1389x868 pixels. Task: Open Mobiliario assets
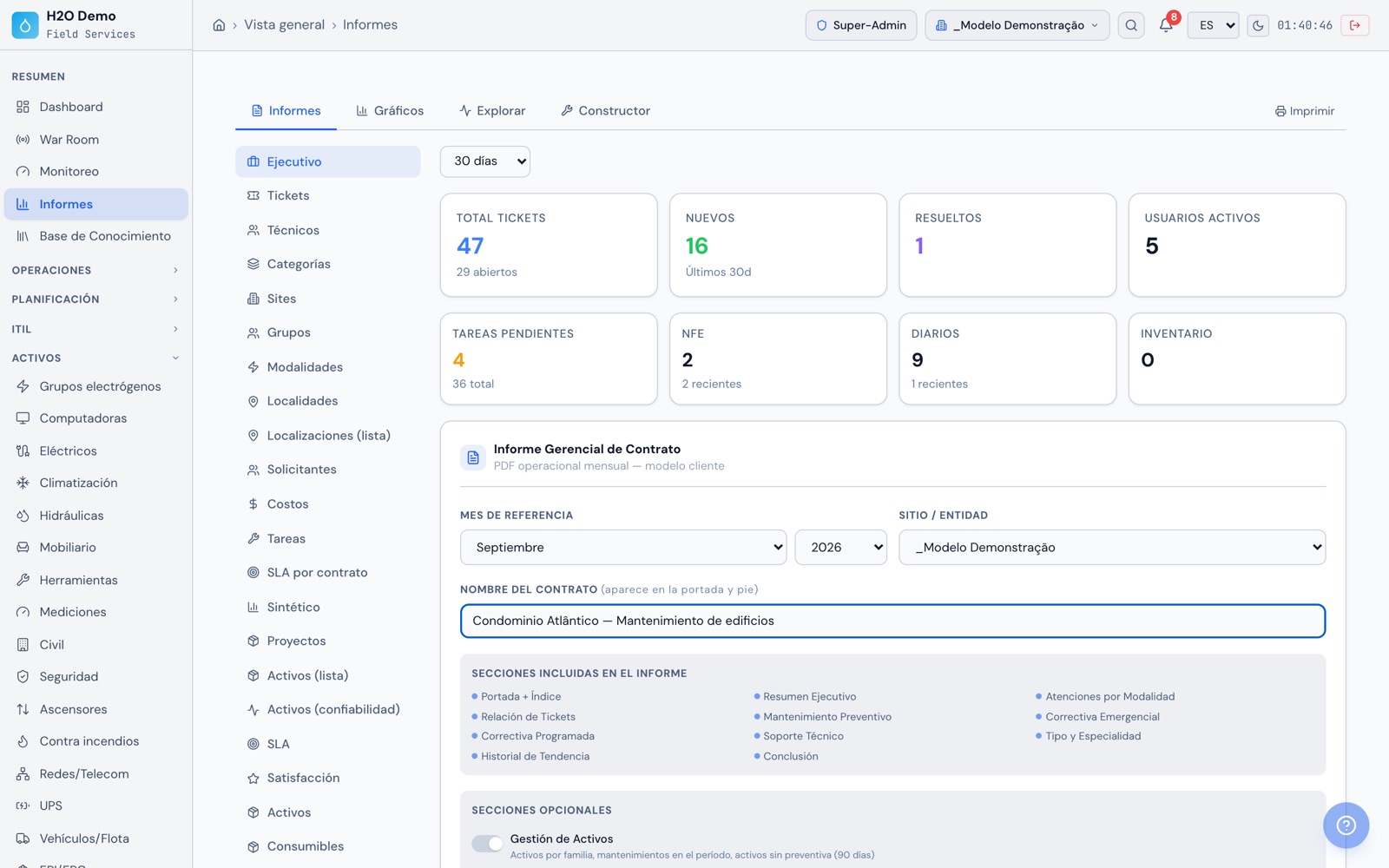96,548
